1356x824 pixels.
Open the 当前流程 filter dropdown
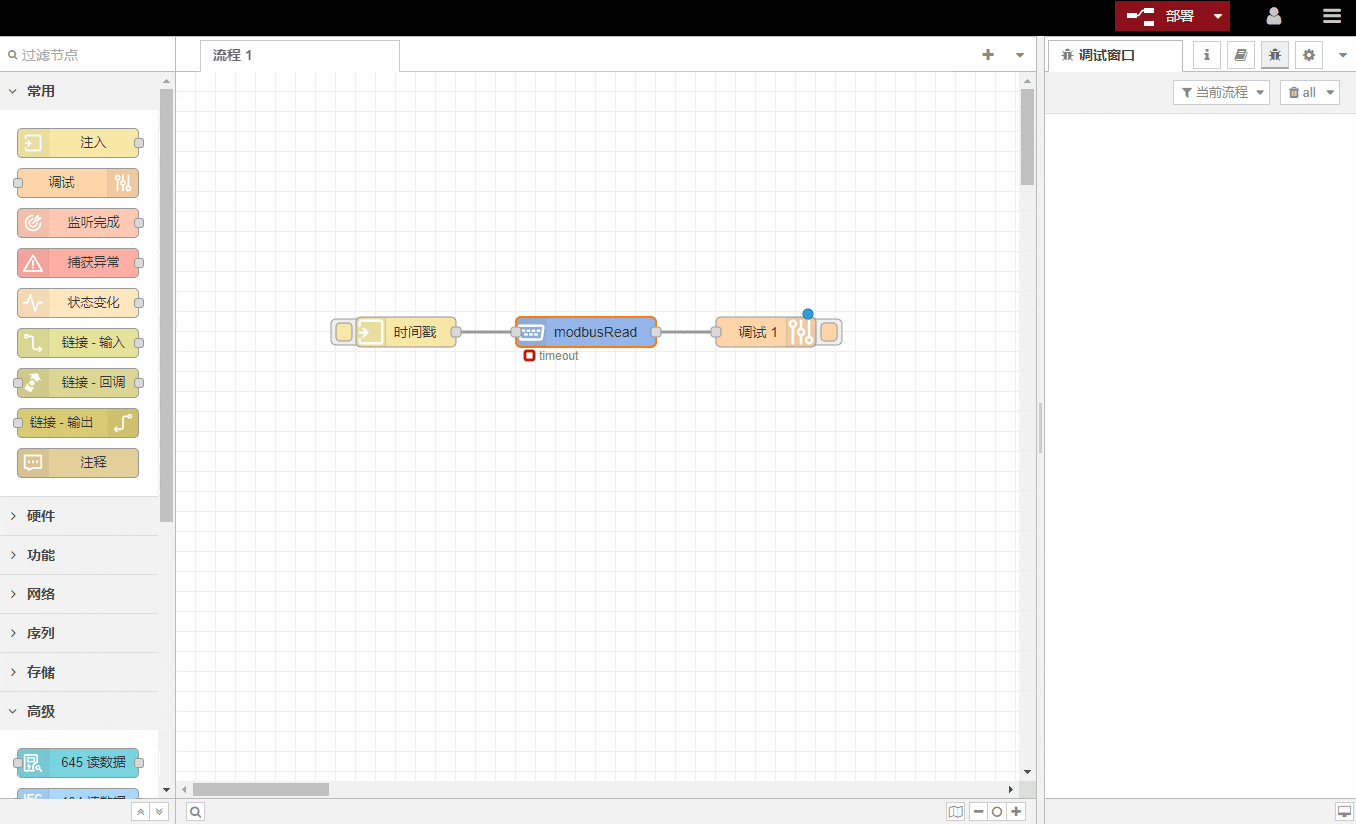pyautogui.click(x=1221, y=92)
